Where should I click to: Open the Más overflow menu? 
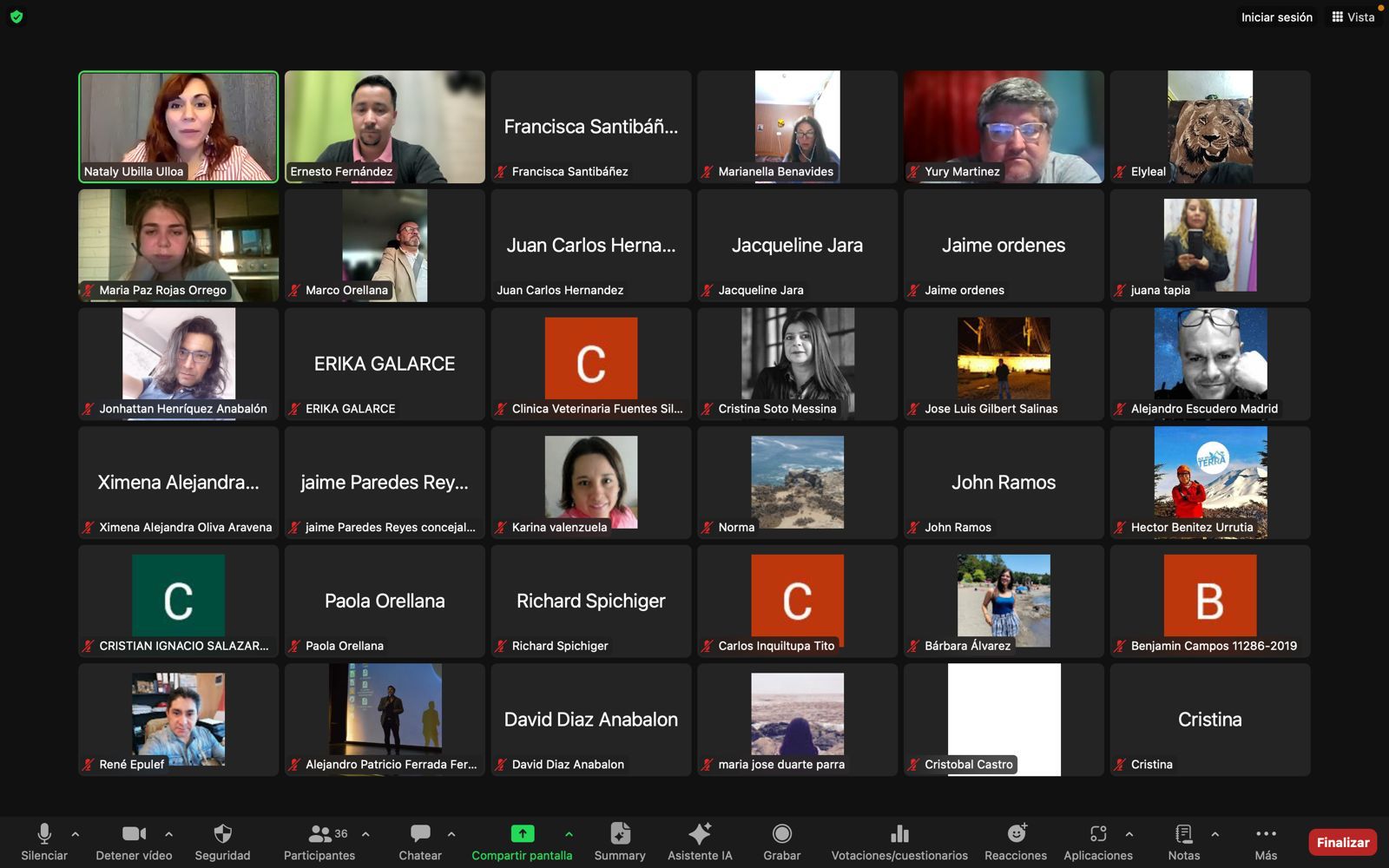[1266, 834]
